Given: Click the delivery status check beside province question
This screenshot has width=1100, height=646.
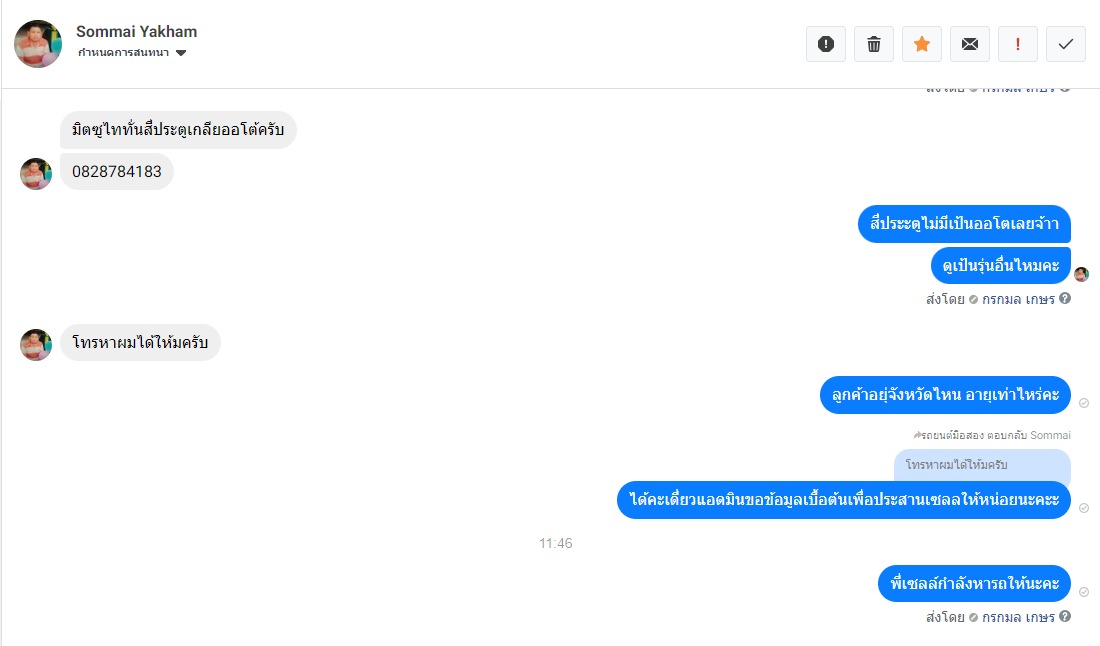Looking at the screenshot, I should click(x=1084, y=403).
